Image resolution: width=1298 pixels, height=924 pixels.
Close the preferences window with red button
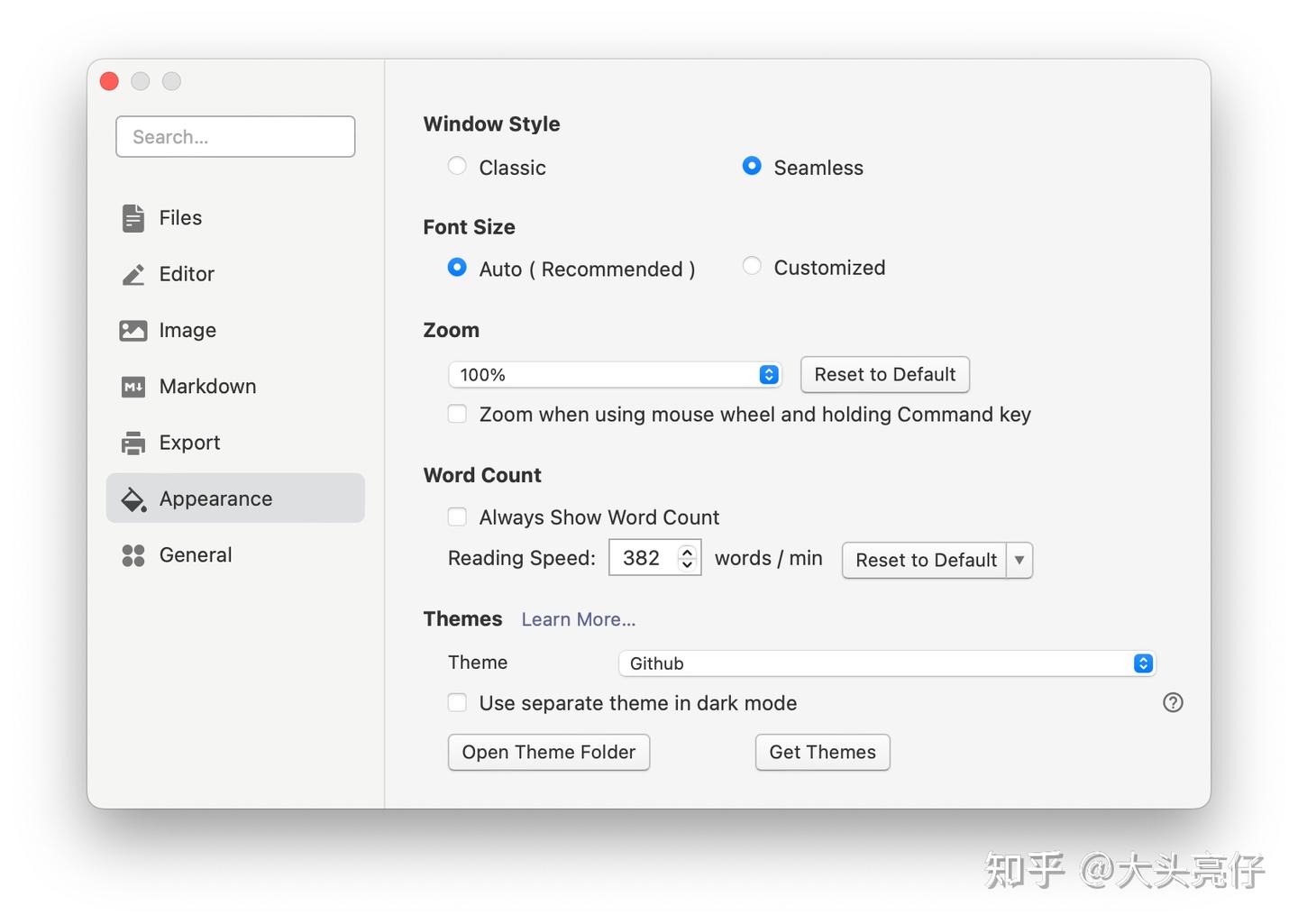(x=110, y=81)
